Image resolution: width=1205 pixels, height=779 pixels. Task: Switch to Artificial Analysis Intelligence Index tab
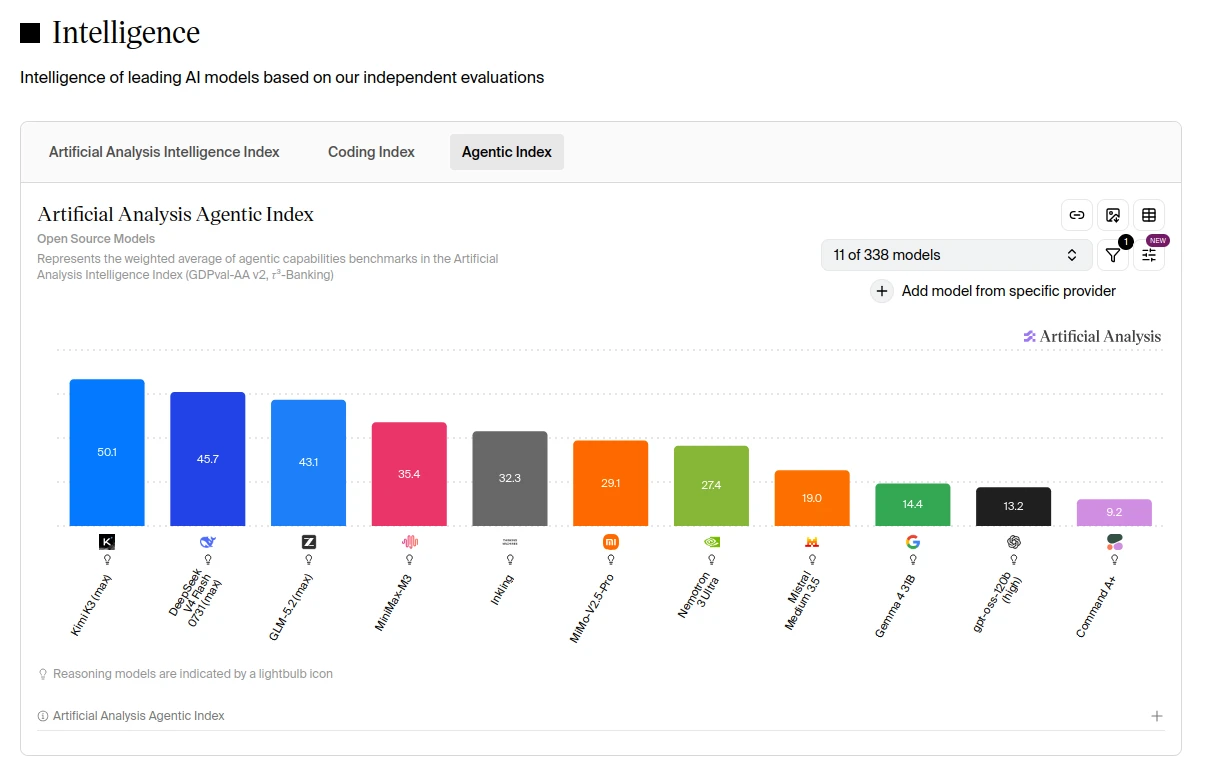point(164,152)
